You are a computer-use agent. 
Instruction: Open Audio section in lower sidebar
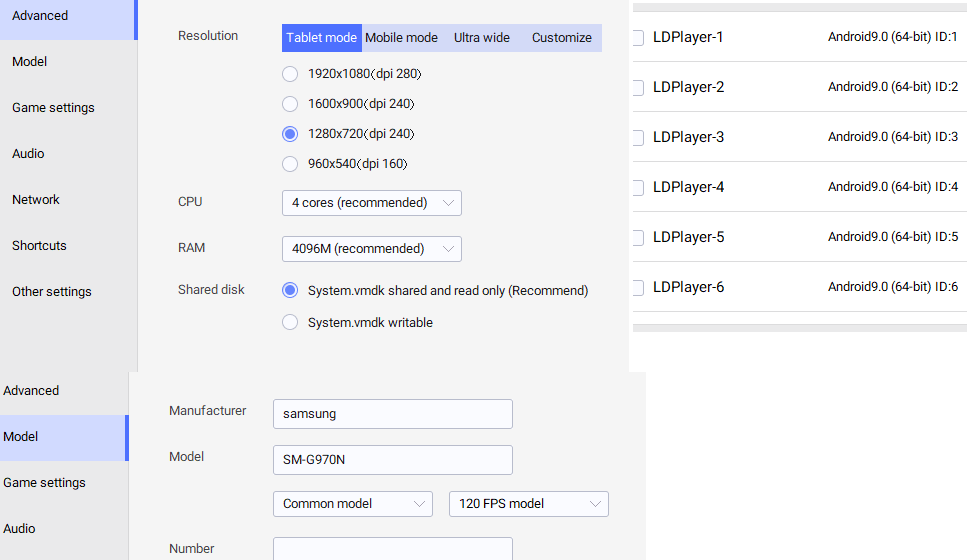point(64,529)
